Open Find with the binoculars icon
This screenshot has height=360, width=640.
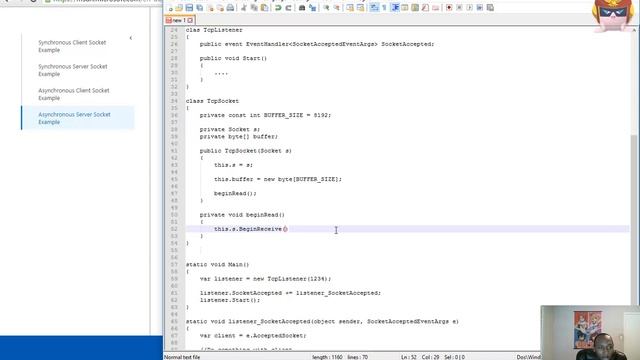coord(302,8)
